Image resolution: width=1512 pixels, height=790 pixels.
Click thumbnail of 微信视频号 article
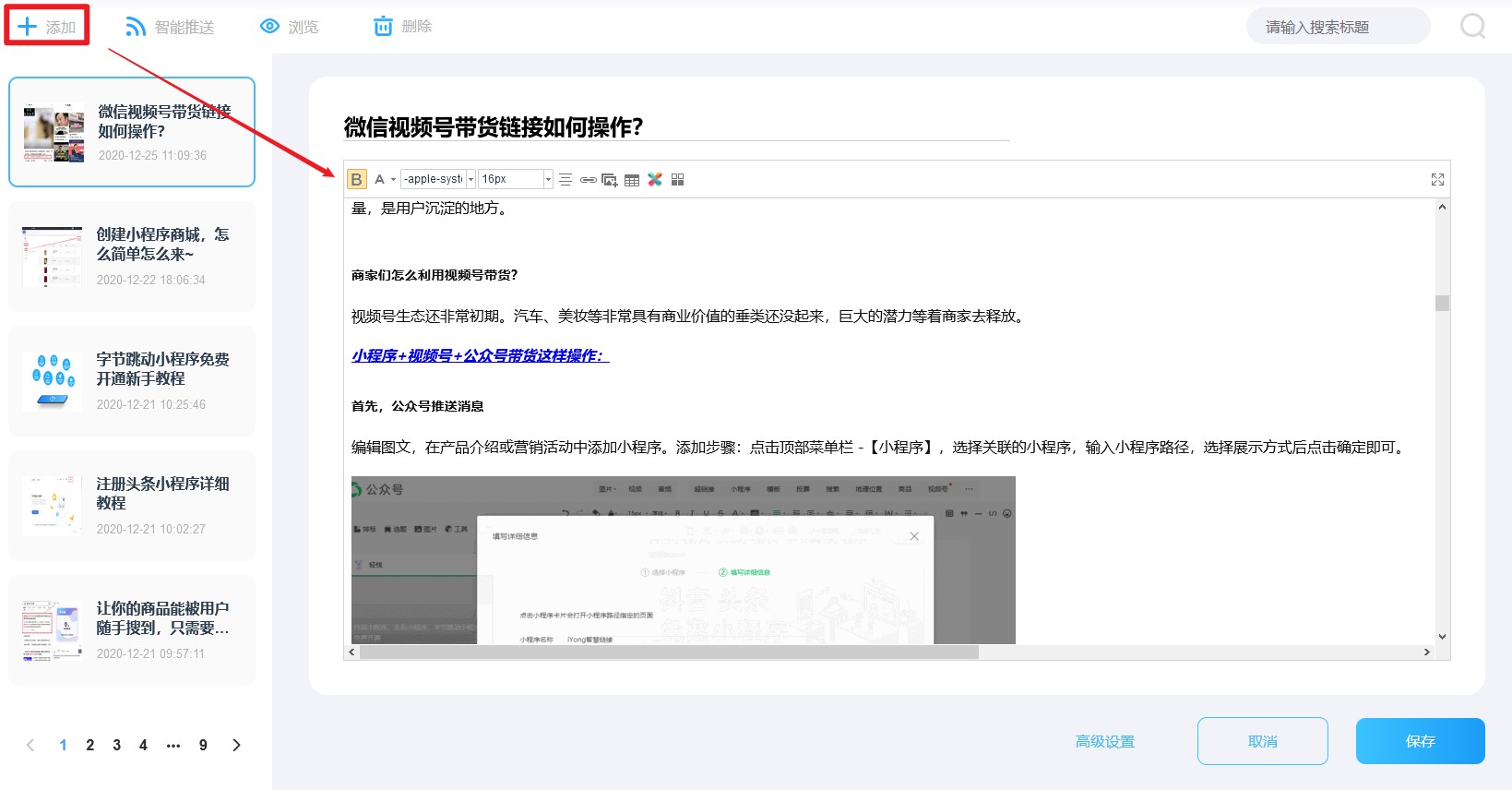tap(54, 133)
